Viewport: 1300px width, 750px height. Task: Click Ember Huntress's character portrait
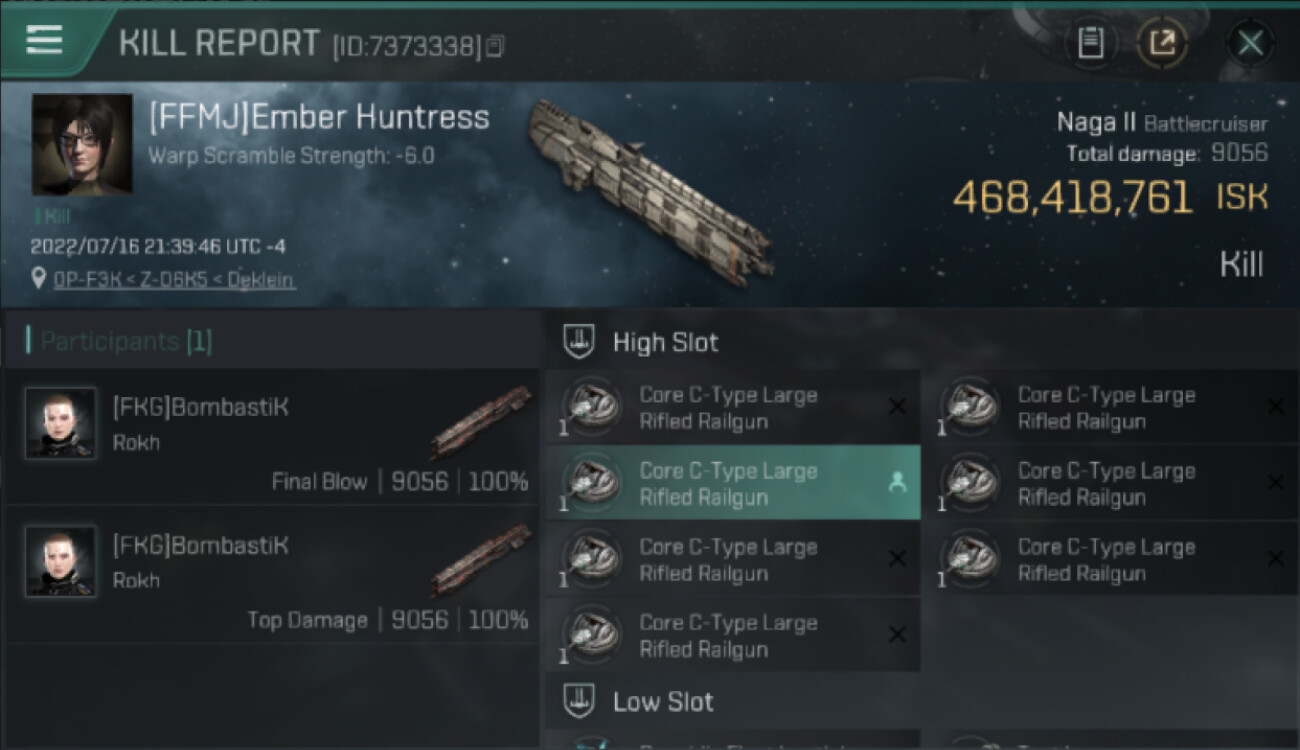click(82, 145)
